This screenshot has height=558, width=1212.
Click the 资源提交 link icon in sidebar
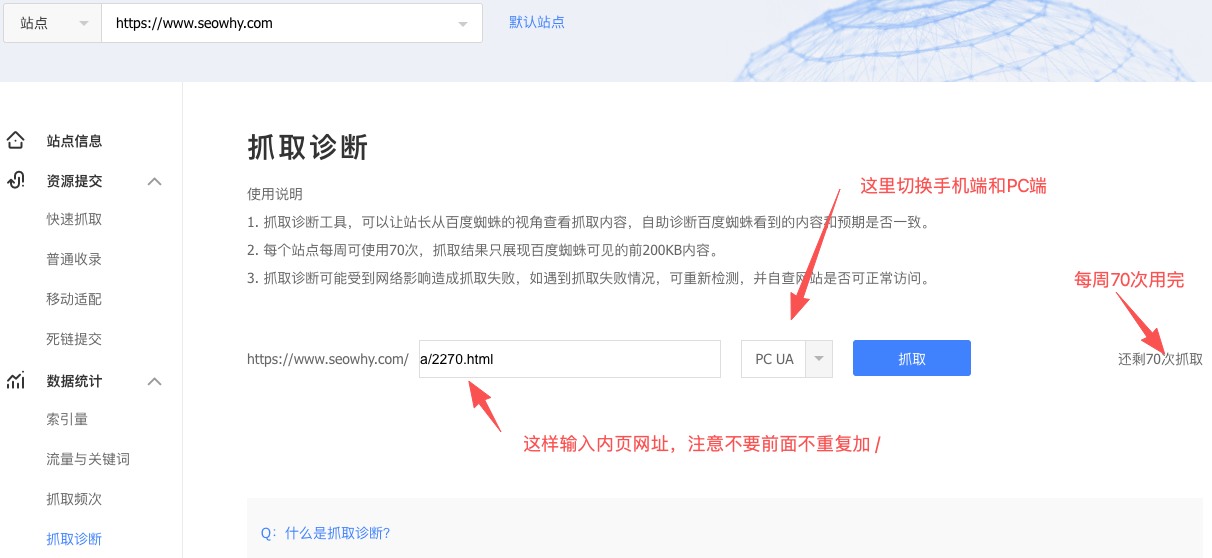pos(15,181)
